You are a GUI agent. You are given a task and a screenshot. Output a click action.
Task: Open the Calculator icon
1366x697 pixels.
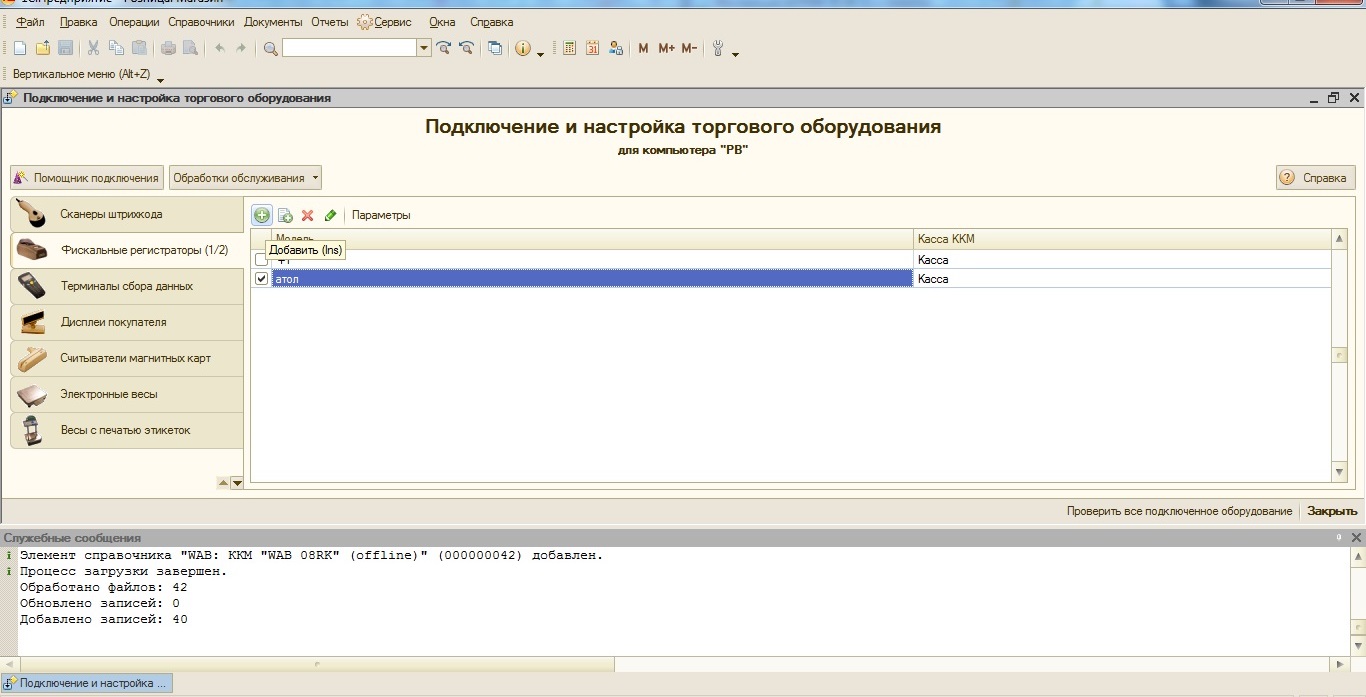pos(569,48)
